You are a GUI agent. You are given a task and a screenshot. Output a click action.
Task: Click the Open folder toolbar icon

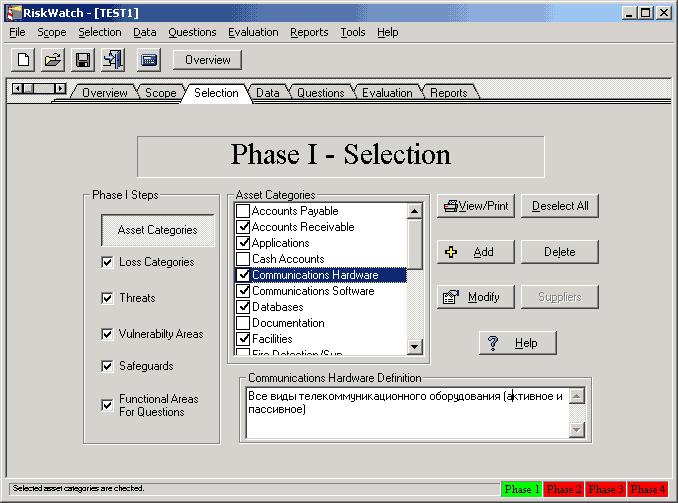(53, 60)
